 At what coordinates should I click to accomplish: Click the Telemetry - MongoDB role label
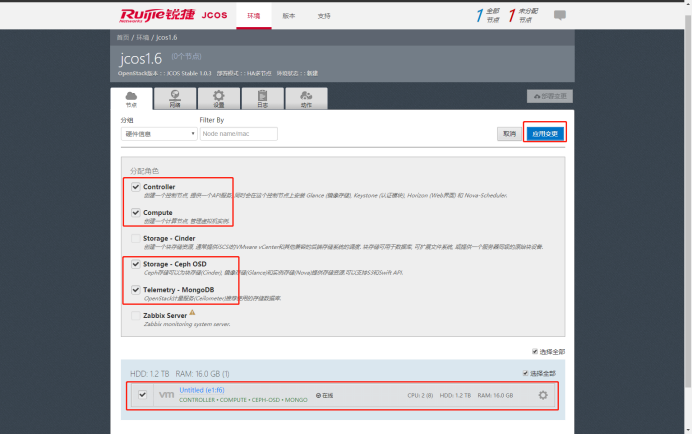point(179,290)
